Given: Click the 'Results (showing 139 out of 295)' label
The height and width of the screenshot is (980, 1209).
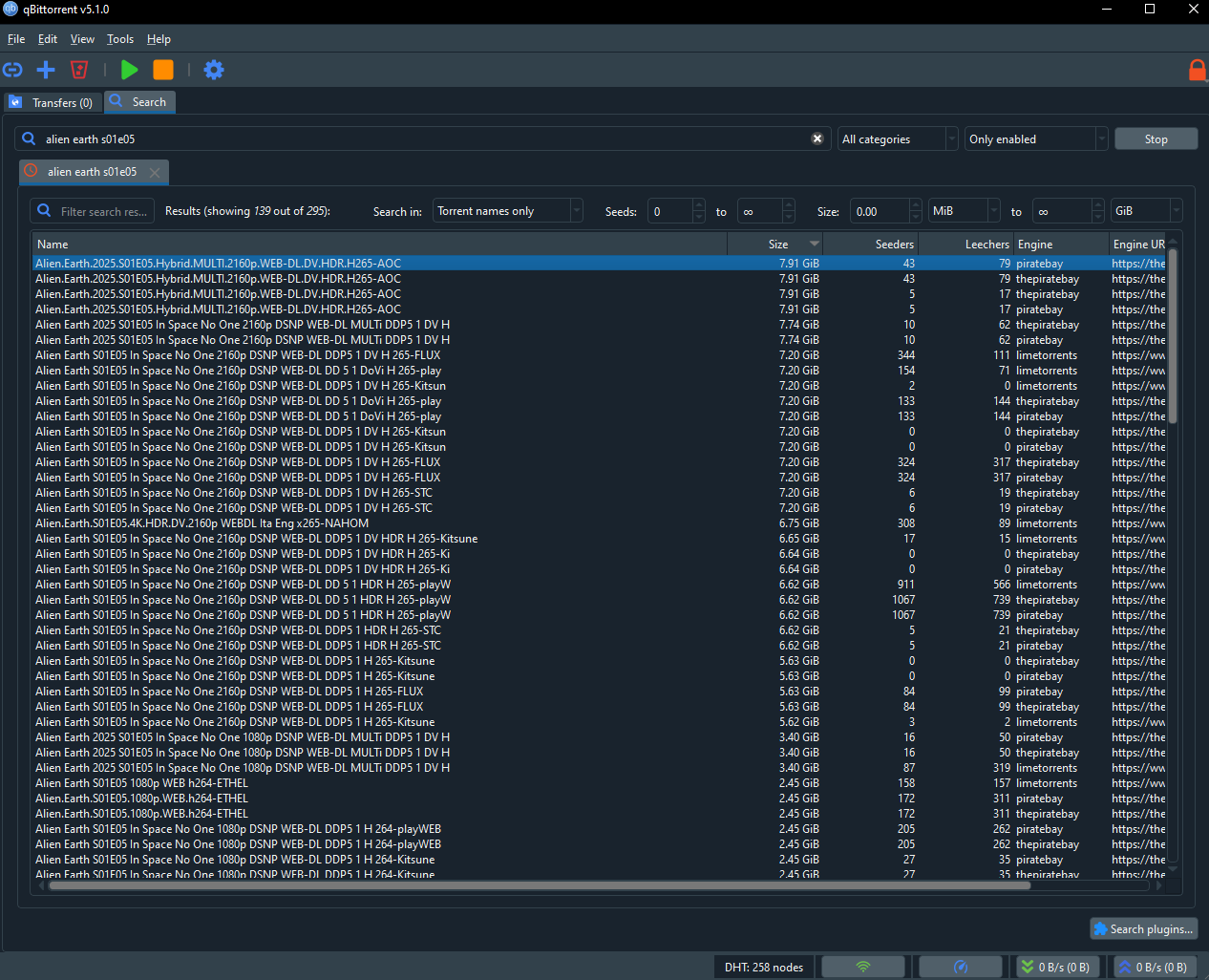Looking at the screenshot, I should [x=247, y=211].
